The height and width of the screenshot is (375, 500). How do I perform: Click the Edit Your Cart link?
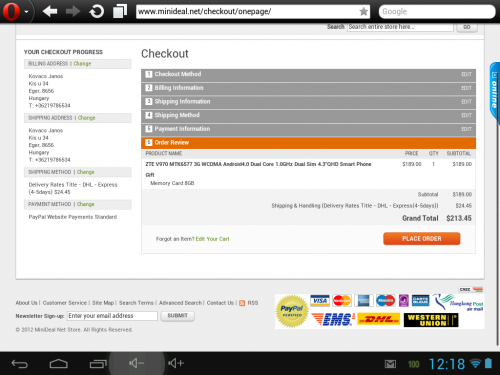(213, 239)
